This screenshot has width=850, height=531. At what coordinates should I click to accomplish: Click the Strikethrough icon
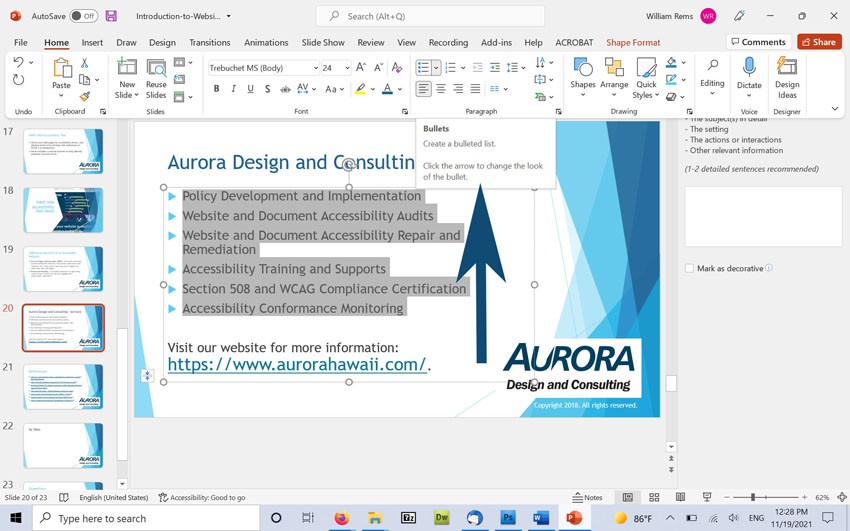point(285,89)
